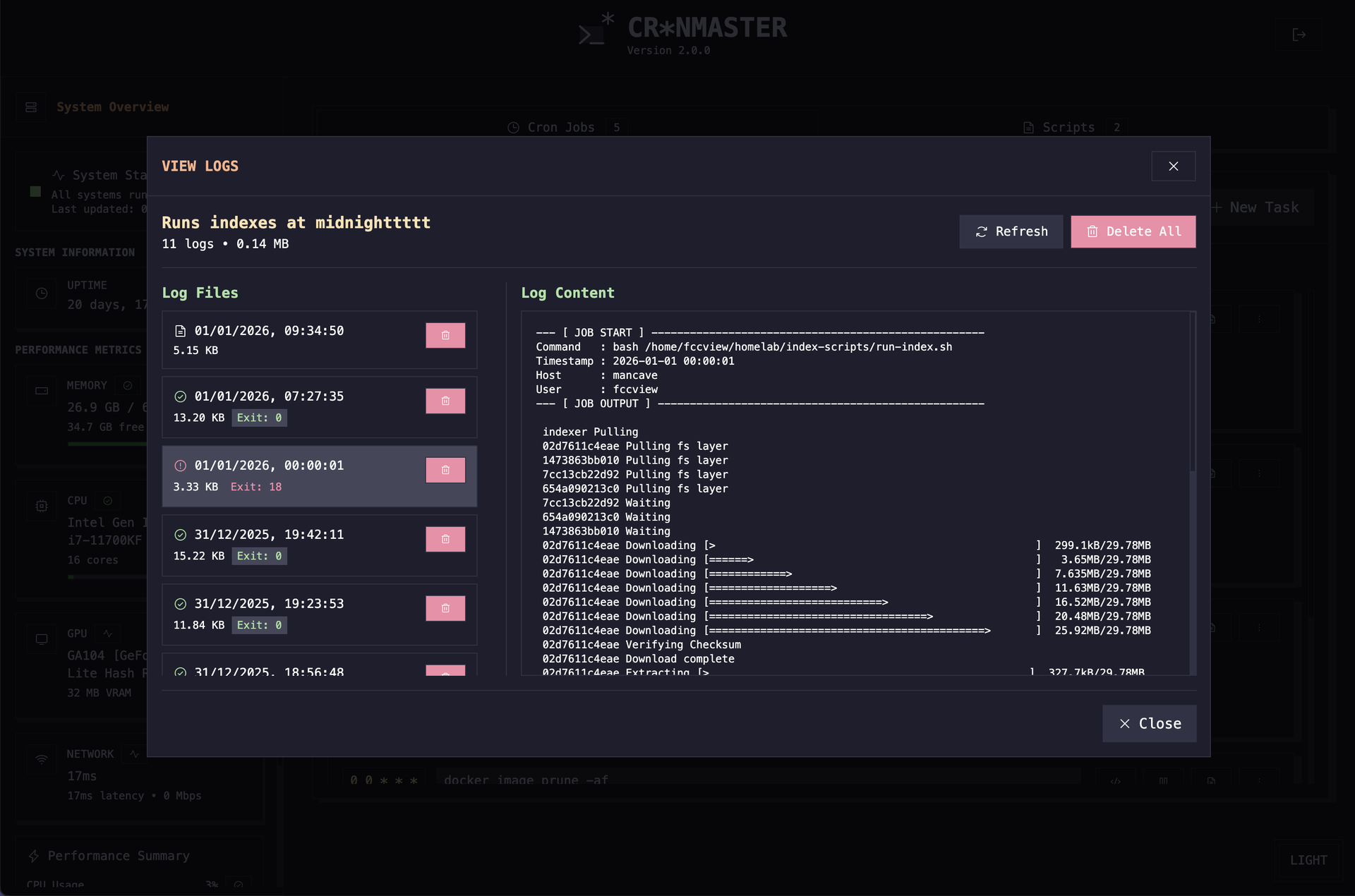Image resolution: width=1355 pixels, height=896 pixels.
Task: Click the Log Files heading
Action: tap(200, 293)
